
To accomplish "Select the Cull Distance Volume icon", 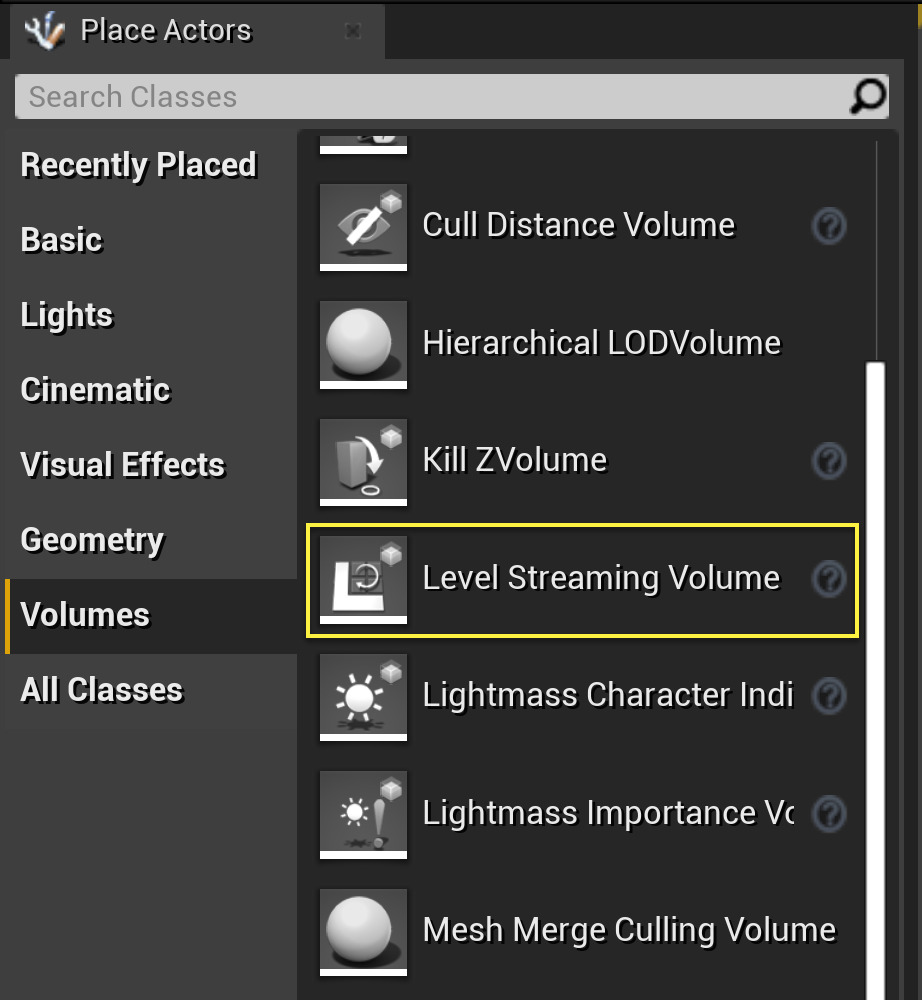I will point(363,227).
